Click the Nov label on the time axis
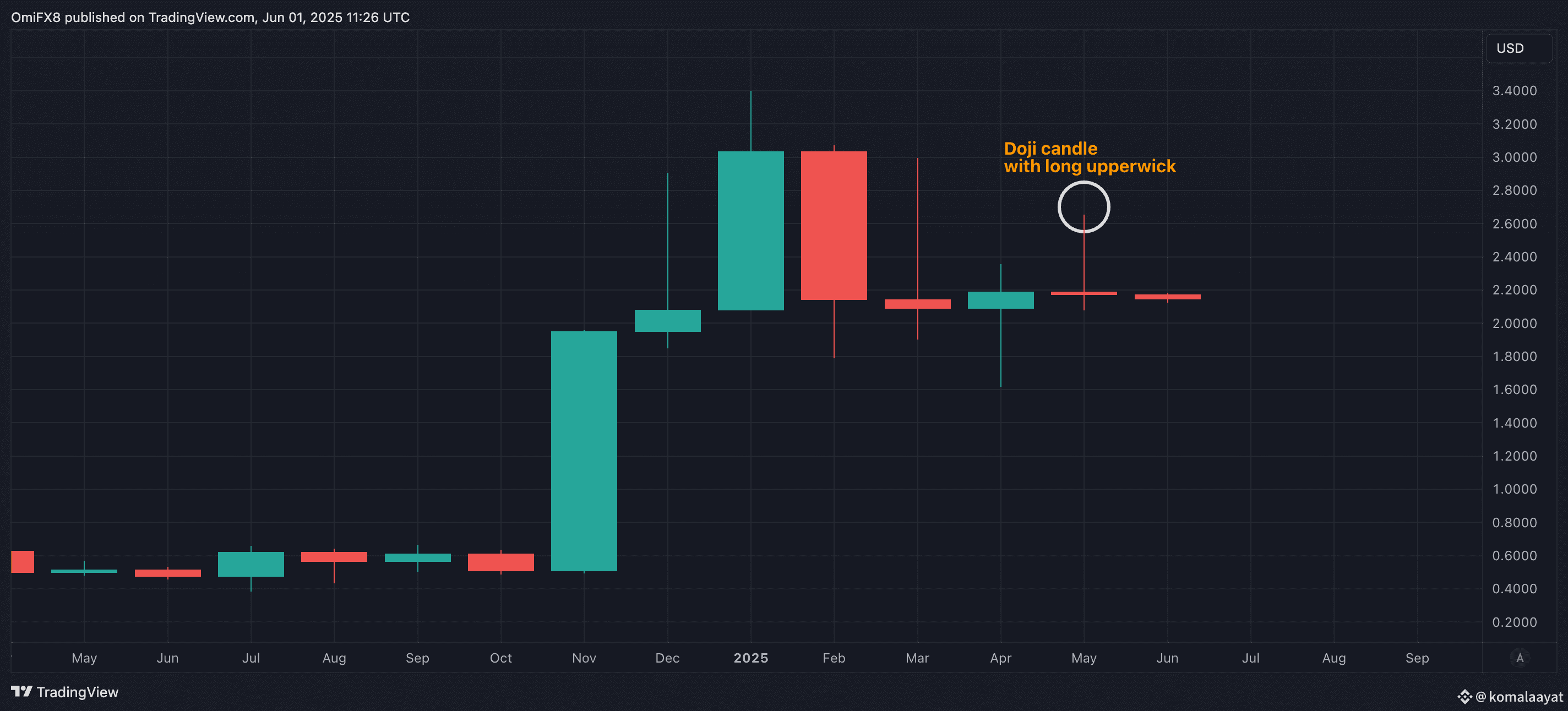This screenshot has height=711, width=1568. 584,658
